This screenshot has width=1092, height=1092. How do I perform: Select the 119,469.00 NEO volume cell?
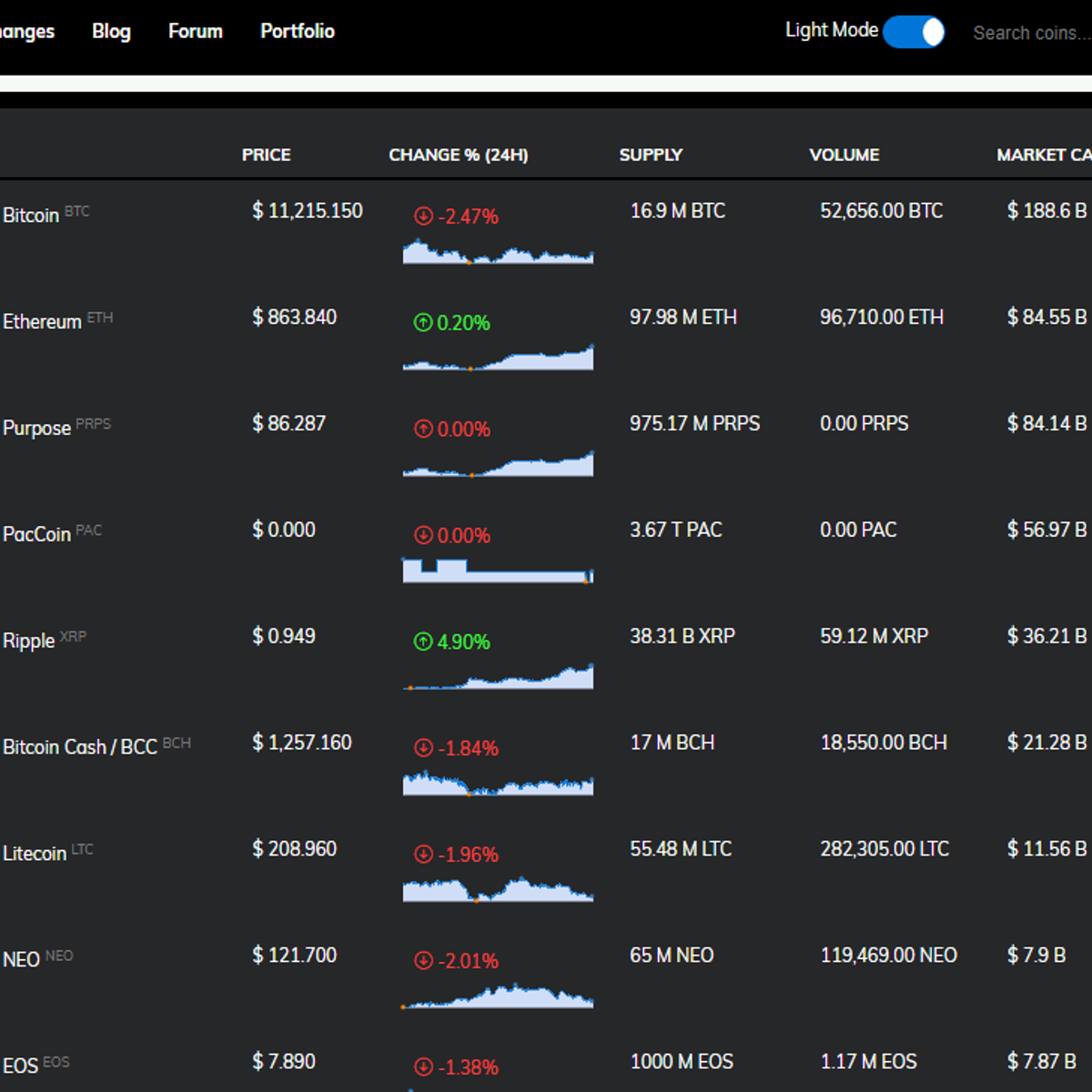[889, 955]
